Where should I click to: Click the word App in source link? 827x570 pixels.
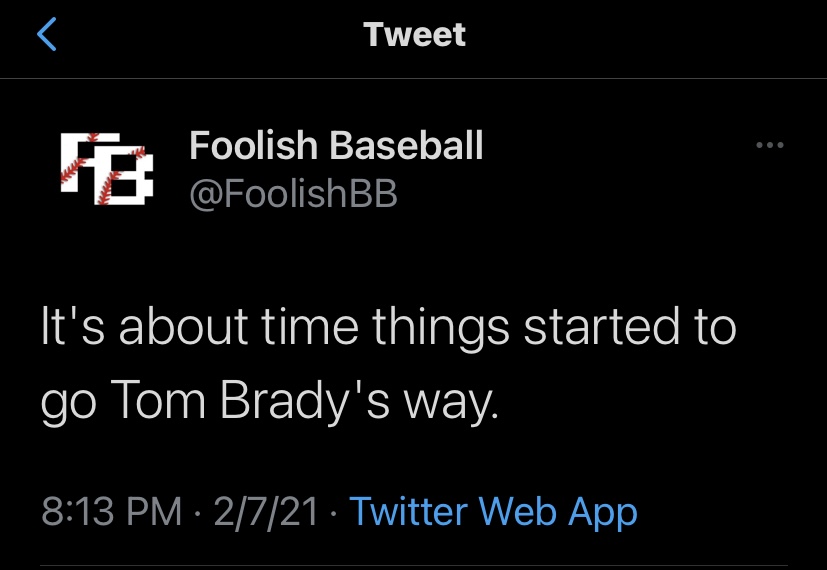click(603, 514)
